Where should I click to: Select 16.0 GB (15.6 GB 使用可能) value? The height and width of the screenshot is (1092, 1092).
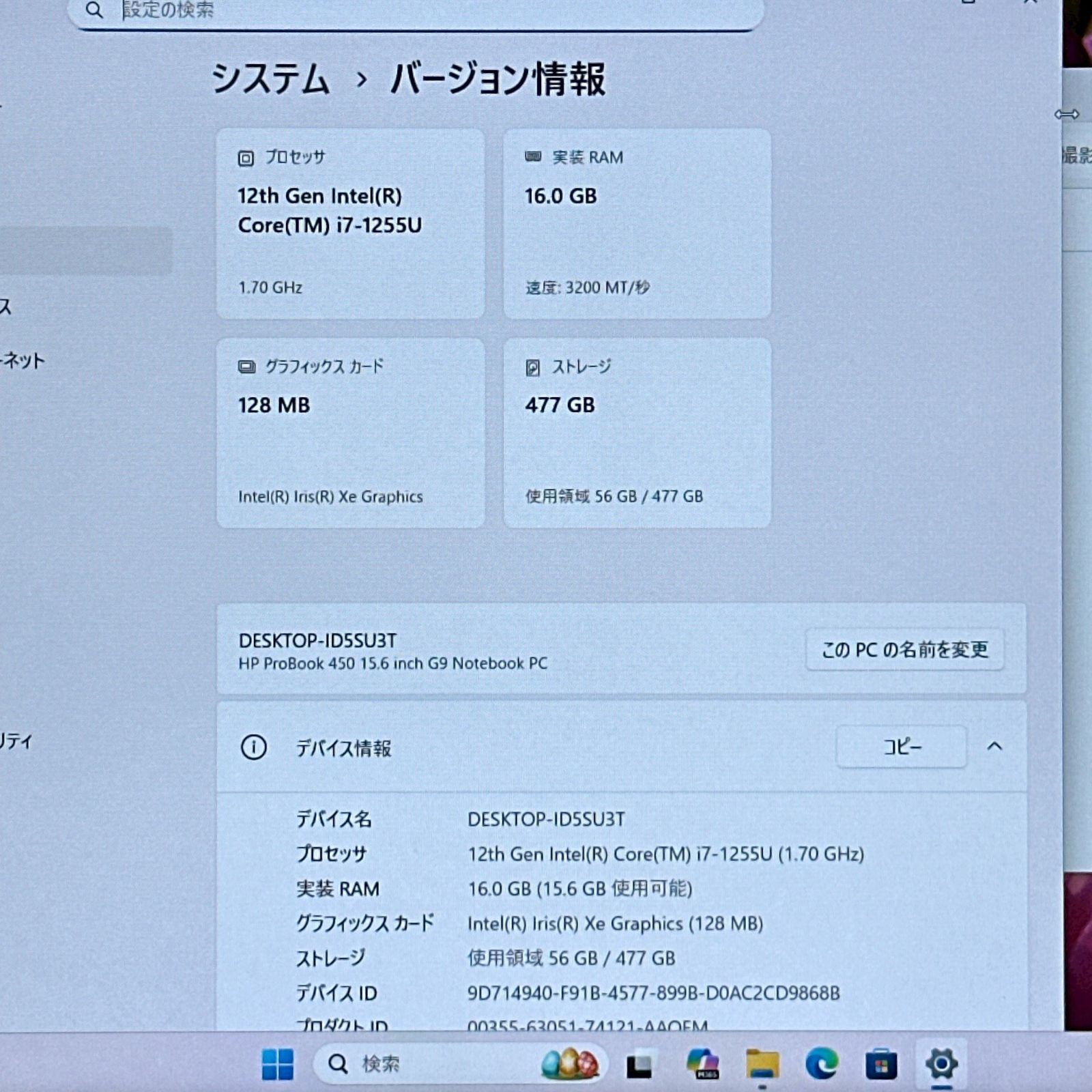[580, 889]
